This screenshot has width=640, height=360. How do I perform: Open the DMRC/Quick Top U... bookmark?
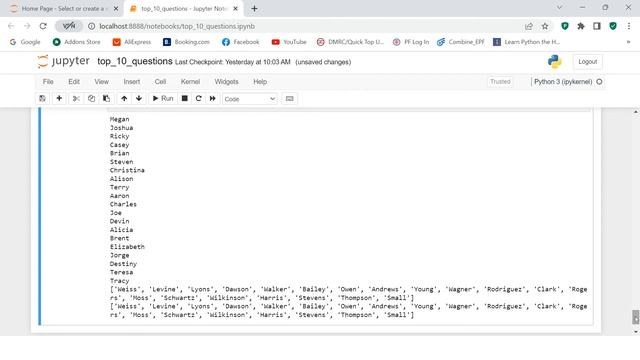(351, 42)
